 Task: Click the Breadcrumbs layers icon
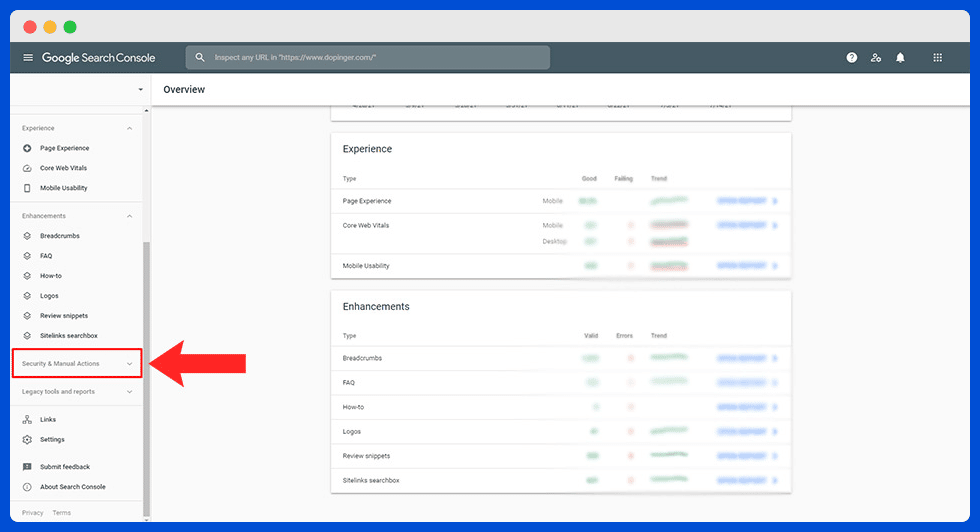[27, 236]
